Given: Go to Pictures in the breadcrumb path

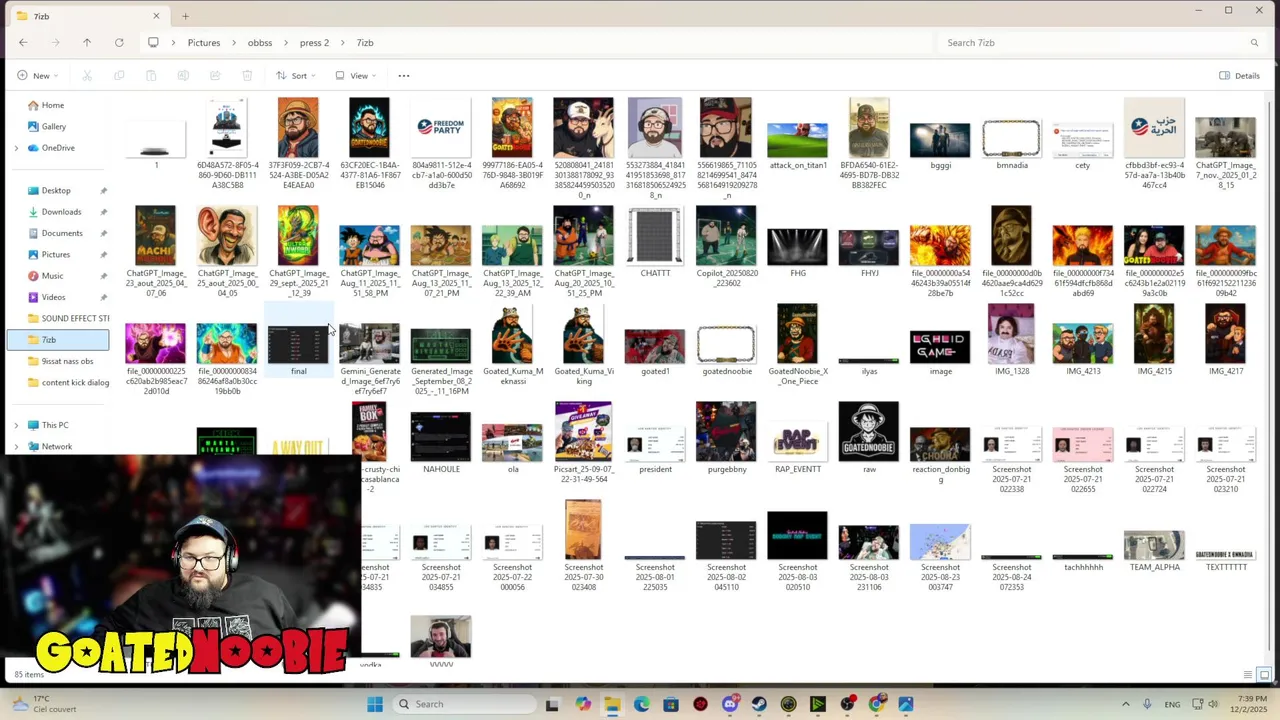Looking at the screenshot, I should (x=204, y=43).
